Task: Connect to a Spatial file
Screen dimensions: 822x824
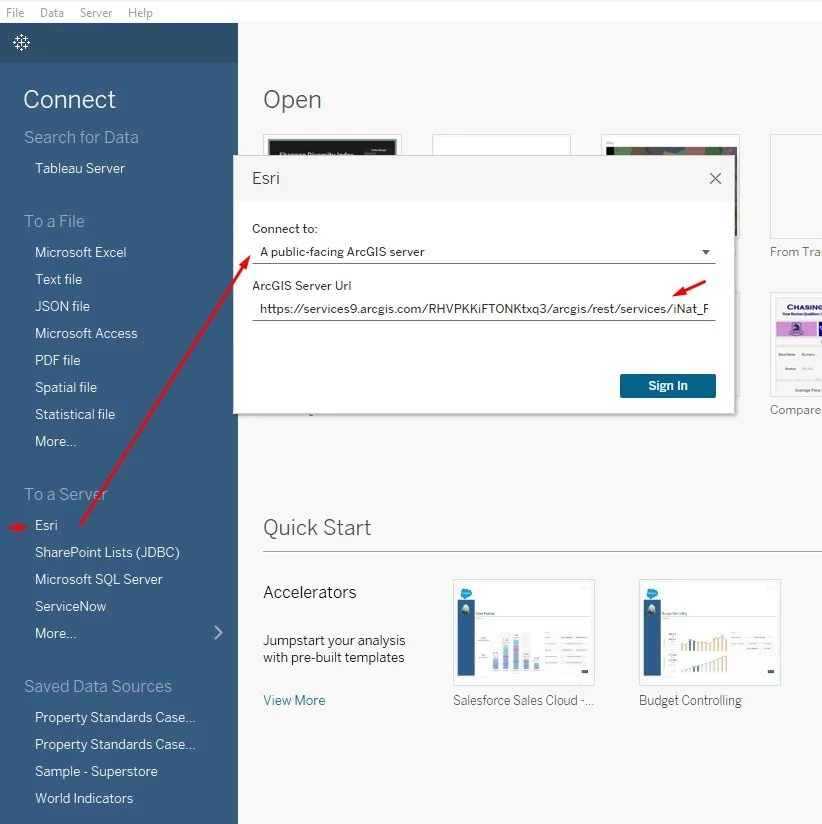Action: [66, 387]
